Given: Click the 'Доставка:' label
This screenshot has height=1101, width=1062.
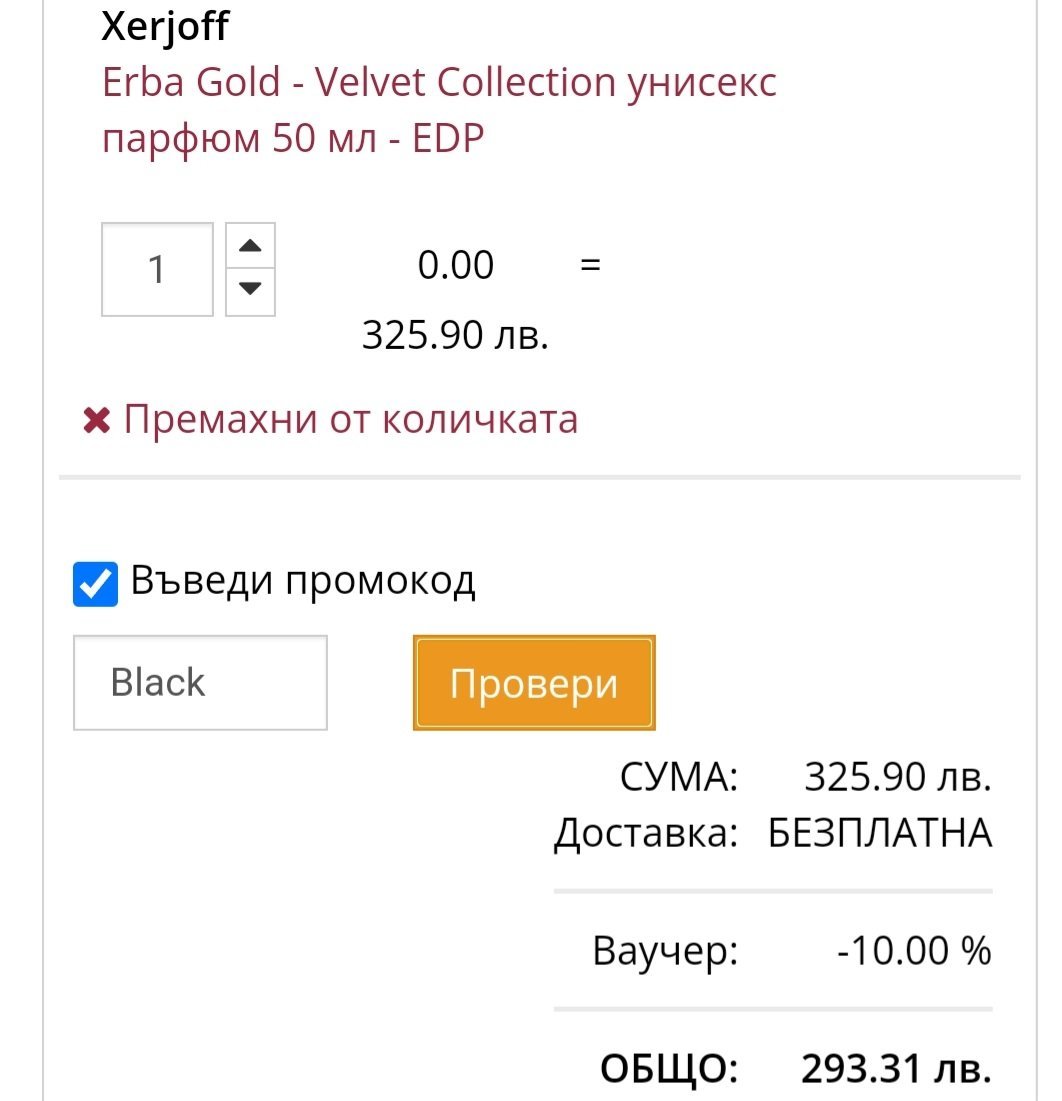Looking at the screenshot, I should tap(645, 833).
